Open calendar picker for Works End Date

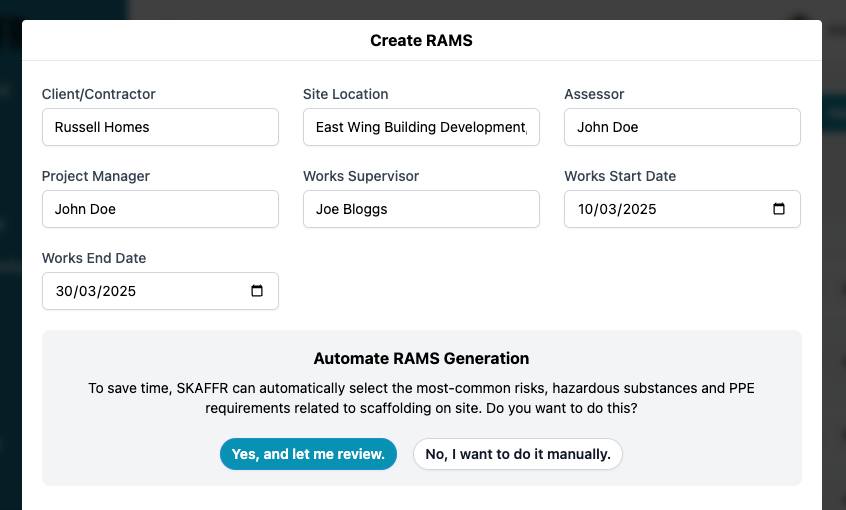click(257, 291)
